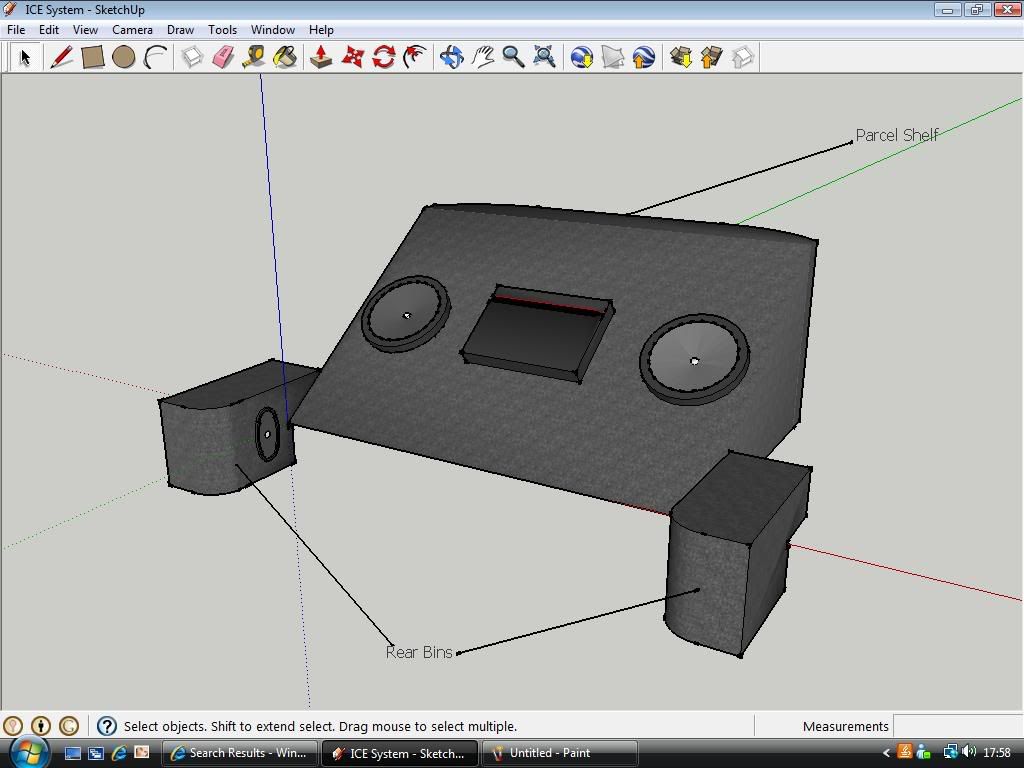Image resolution: width=1024 pixels, height=768 pixels.
Task: Select the Push/Pull tool
Action: click(321, 57)
